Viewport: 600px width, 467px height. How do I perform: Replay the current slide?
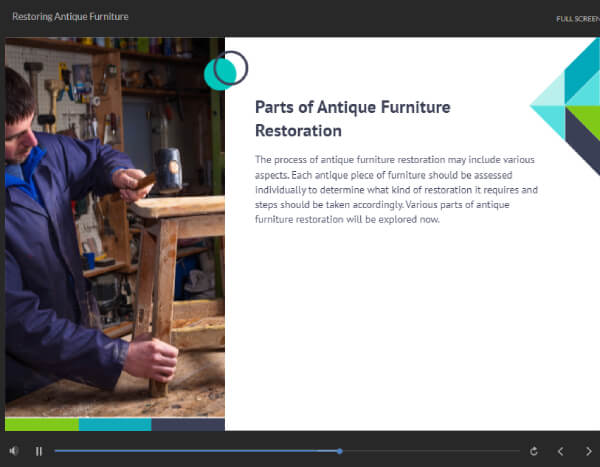click(x=533, y=451)
